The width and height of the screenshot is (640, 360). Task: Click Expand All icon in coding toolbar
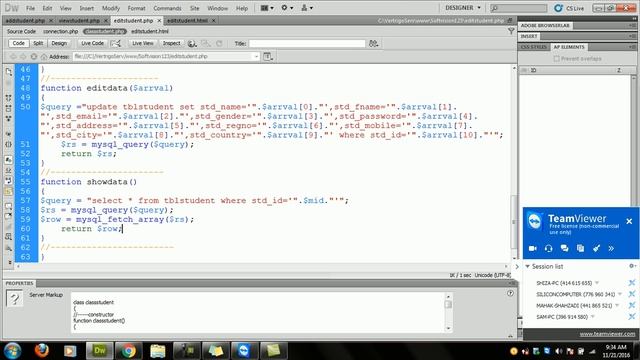click(9, 118)
